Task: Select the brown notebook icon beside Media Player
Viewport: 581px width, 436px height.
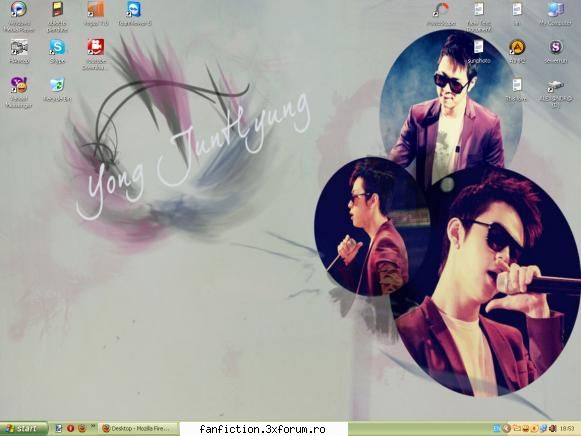Action: click(x=57, y=16)
